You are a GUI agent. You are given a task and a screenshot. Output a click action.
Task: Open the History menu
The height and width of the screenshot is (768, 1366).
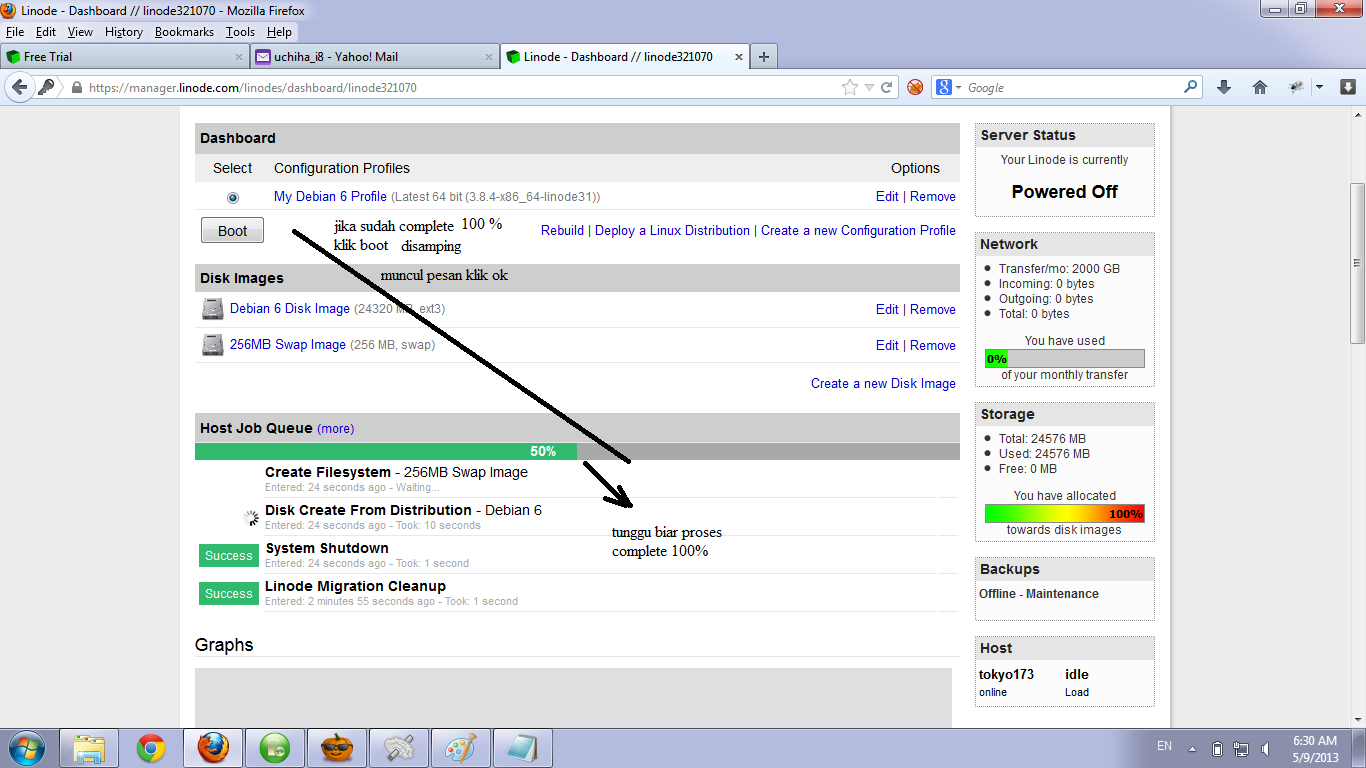click(x=123, y=32)
